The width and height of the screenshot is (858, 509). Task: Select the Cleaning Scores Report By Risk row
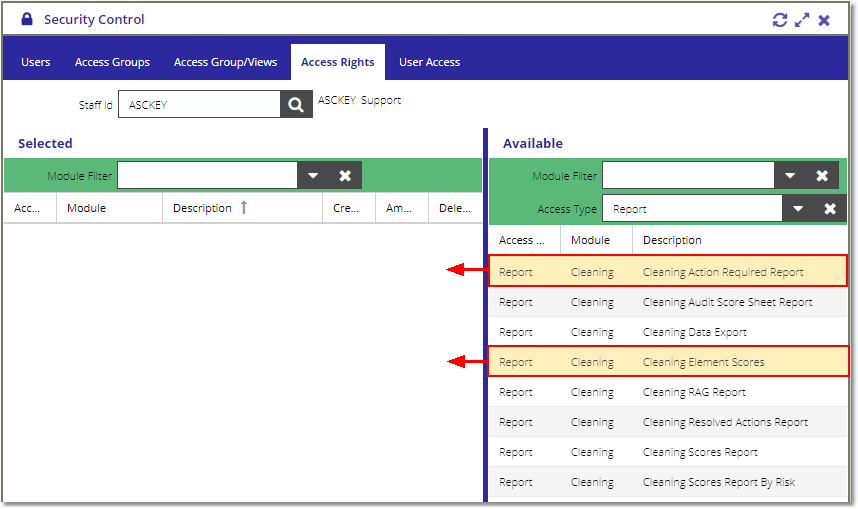(668, 482)
